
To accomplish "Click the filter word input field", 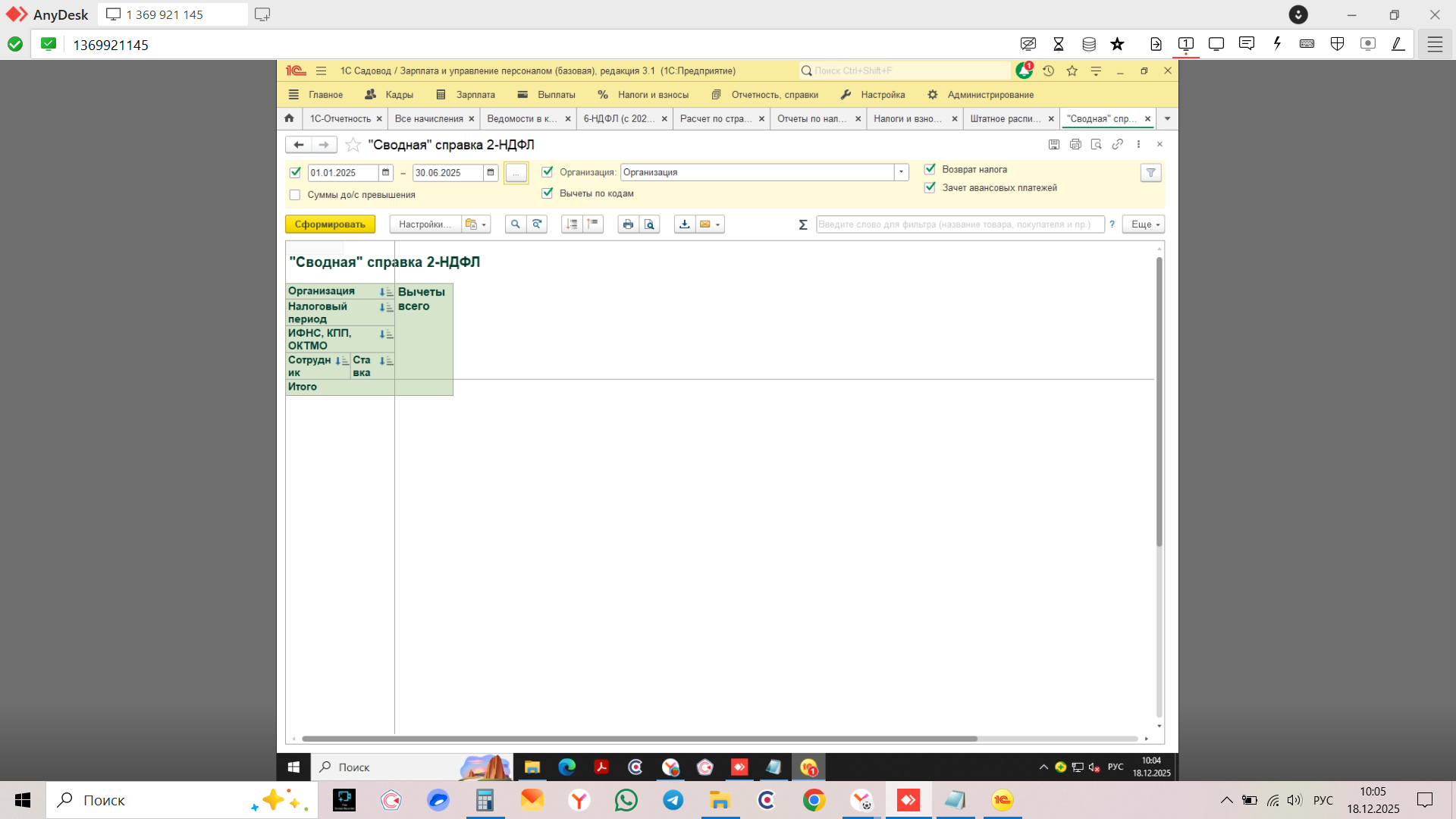I will 959,224.
